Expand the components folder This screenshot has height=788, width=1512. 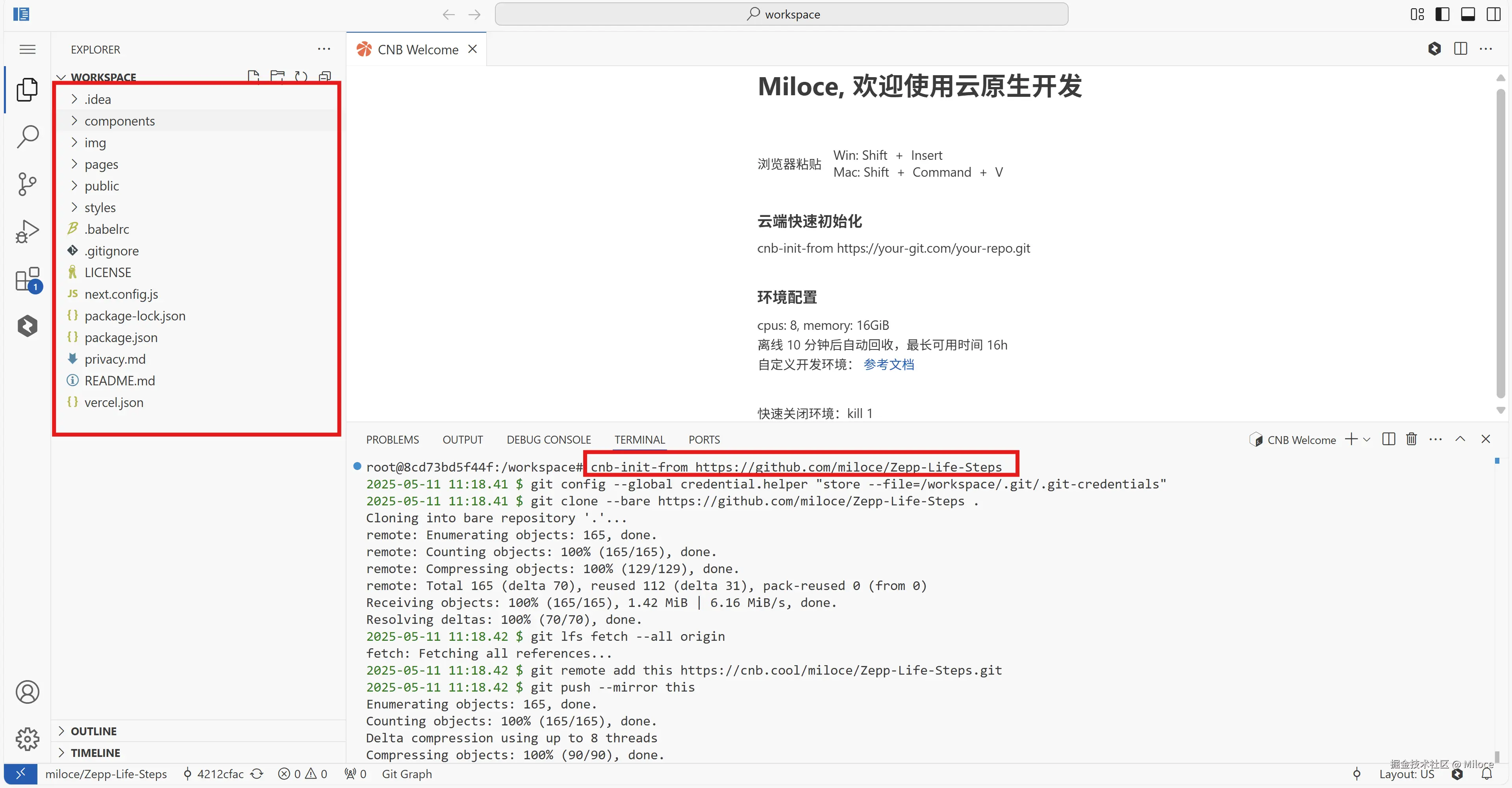119,121
